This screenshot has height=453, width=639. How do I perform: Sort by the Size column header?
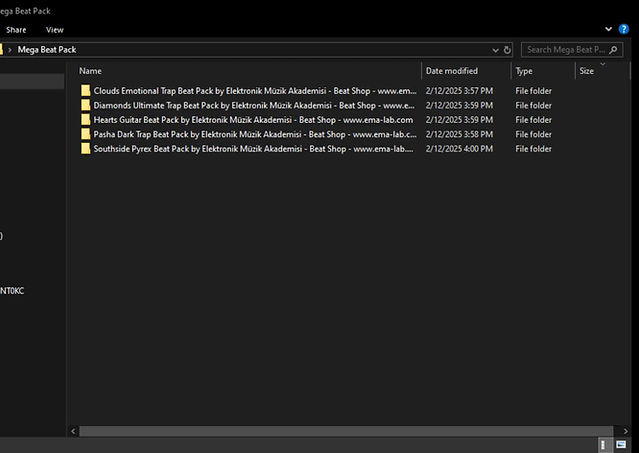coord(586,71)
